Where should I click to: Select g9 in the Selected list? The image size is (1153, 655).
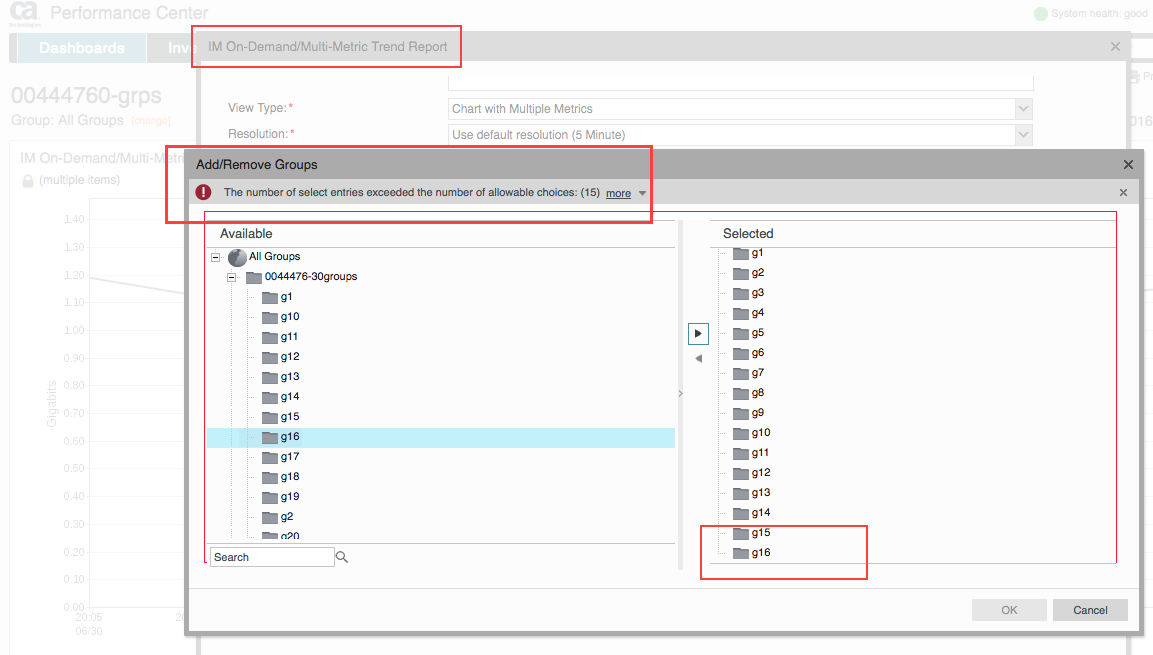pyautogui.click(x=757, y=413)
